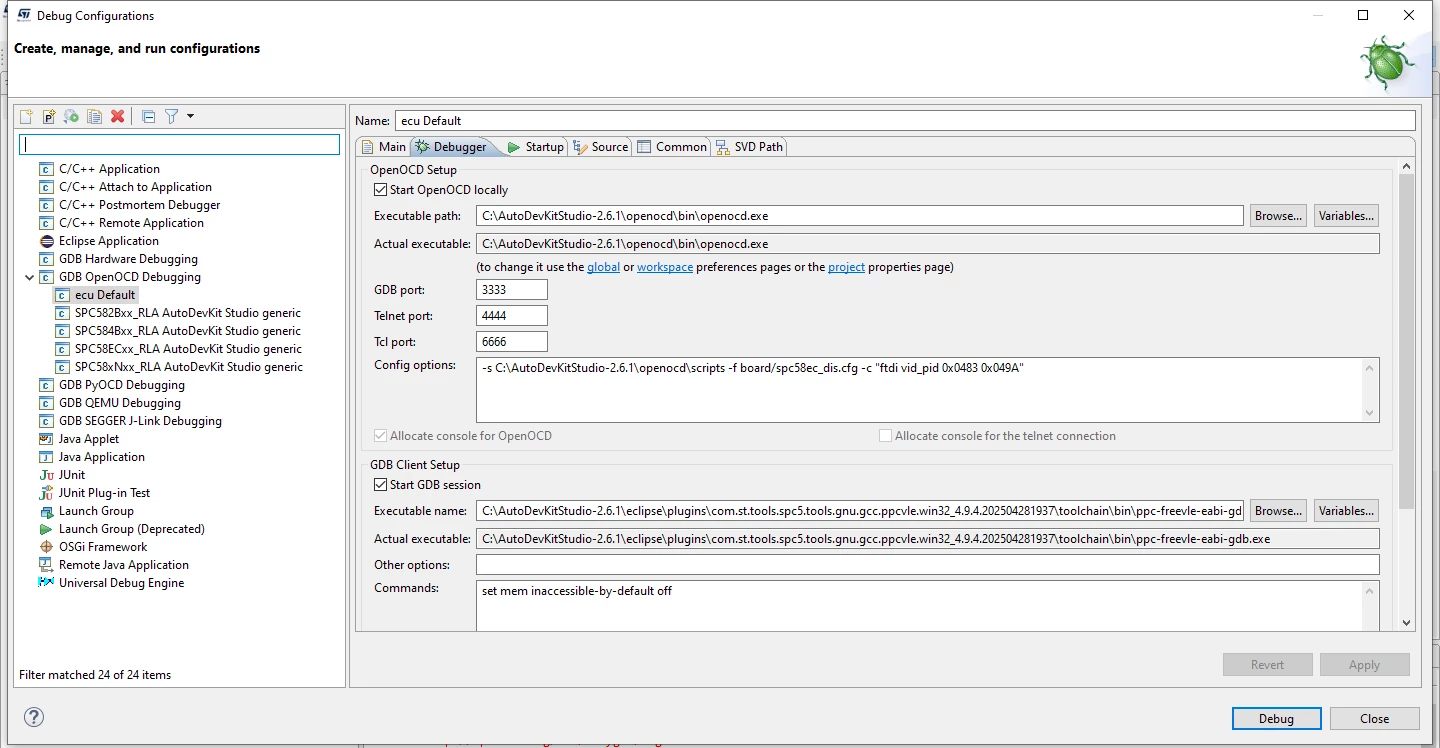Switch to the SVD Path tab

(749, 147)
